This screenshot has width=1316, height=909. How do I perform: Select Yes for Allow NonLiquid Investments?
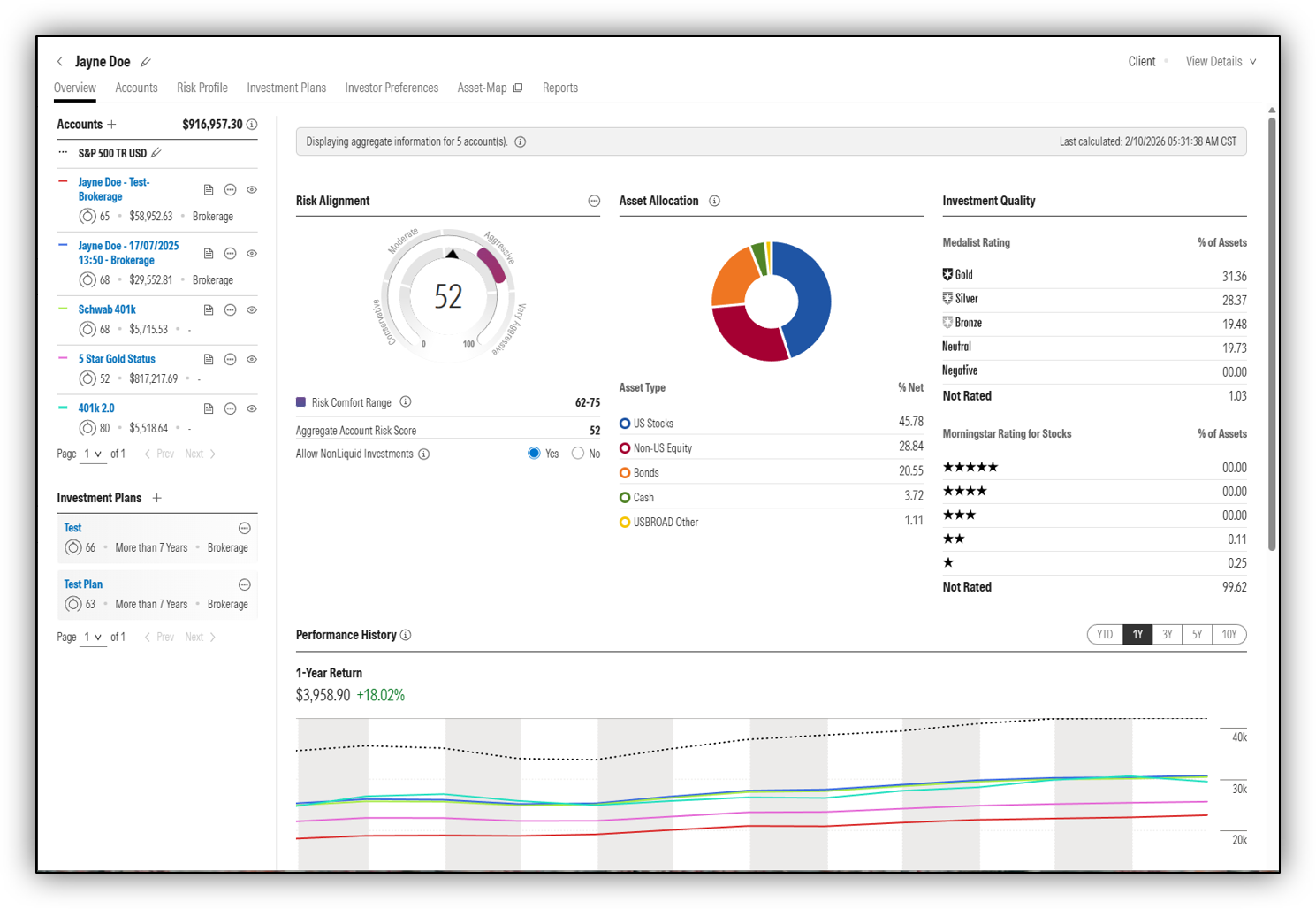point(534,454)
